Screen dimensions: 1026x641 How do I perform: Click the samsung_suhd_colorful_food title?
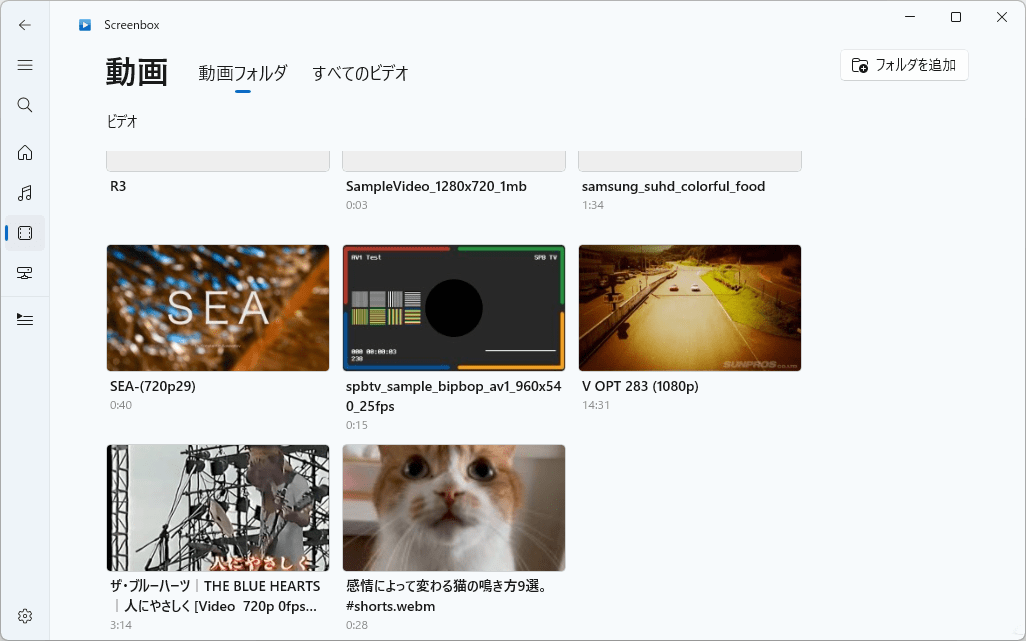pos(673,186)
